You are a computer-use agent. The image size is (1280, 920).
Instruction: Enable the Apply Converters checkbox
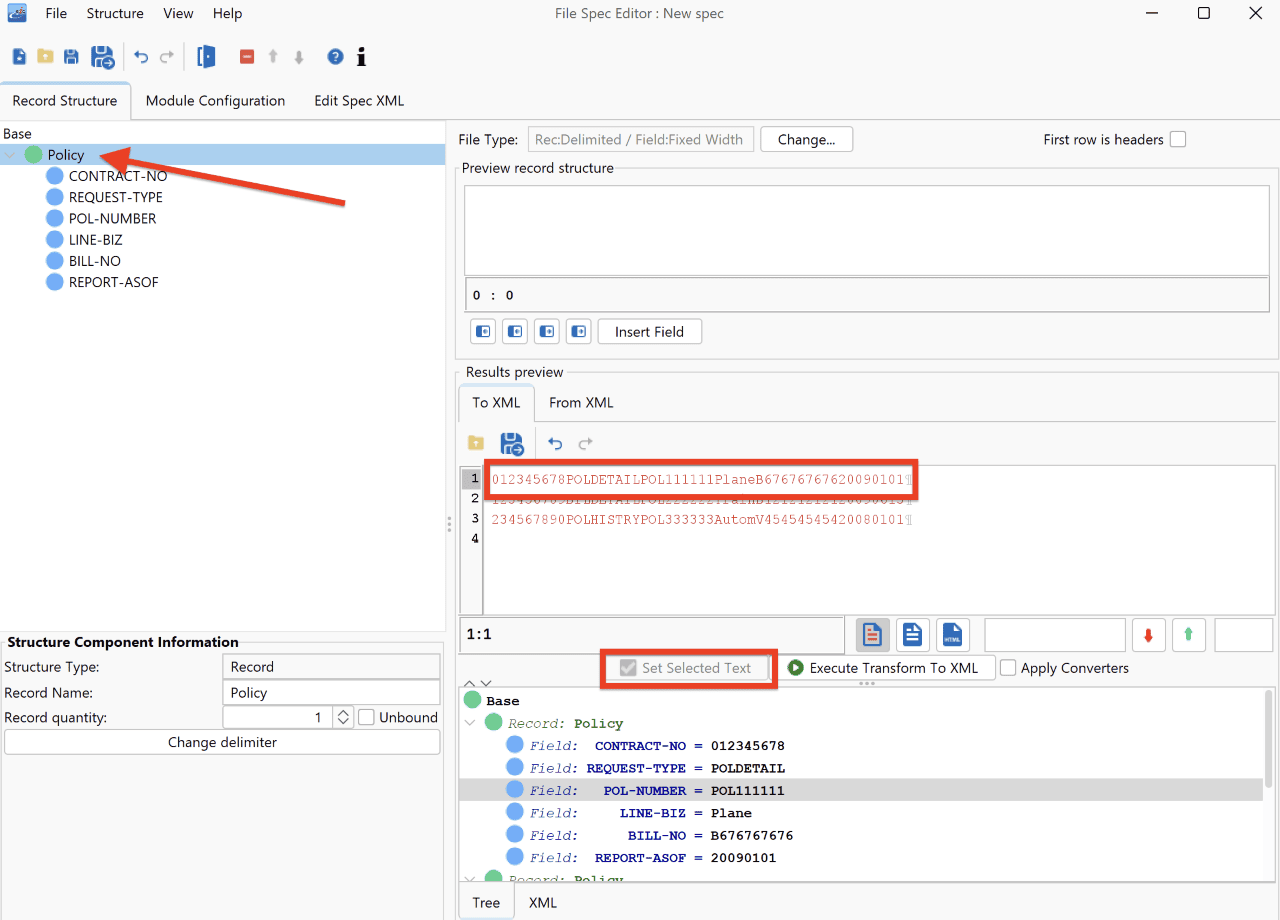tap(1008, 668)
